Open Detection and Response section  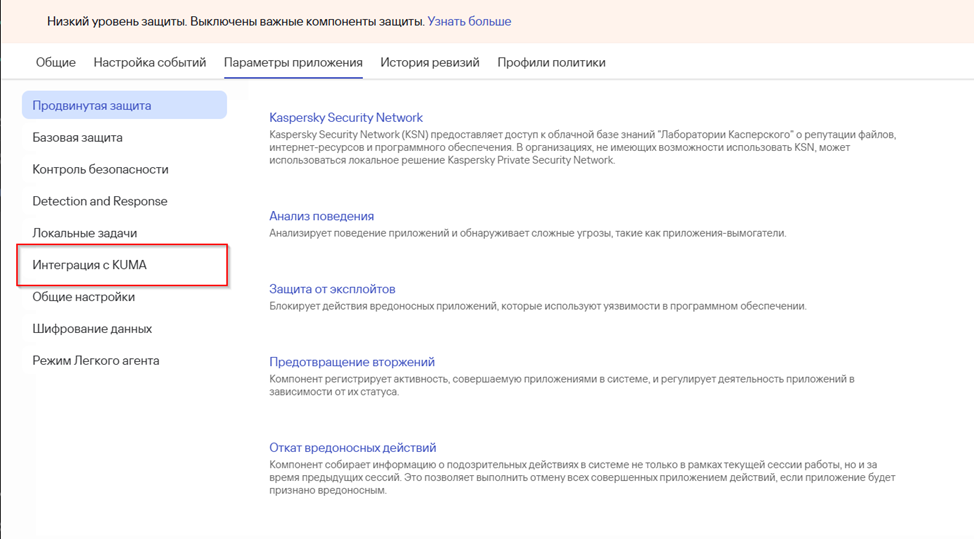[x=100, y=201]
